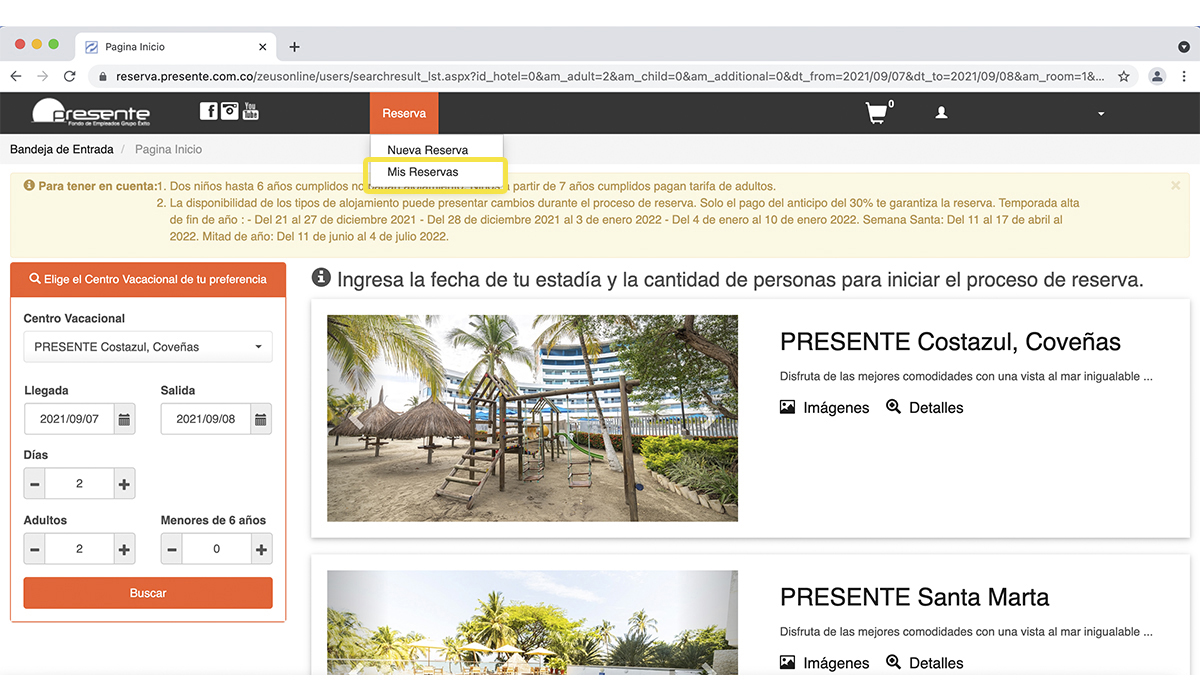This screenshot has height=700, width=1200.
Task: Open the Instagram social icon
Action: 230,111
